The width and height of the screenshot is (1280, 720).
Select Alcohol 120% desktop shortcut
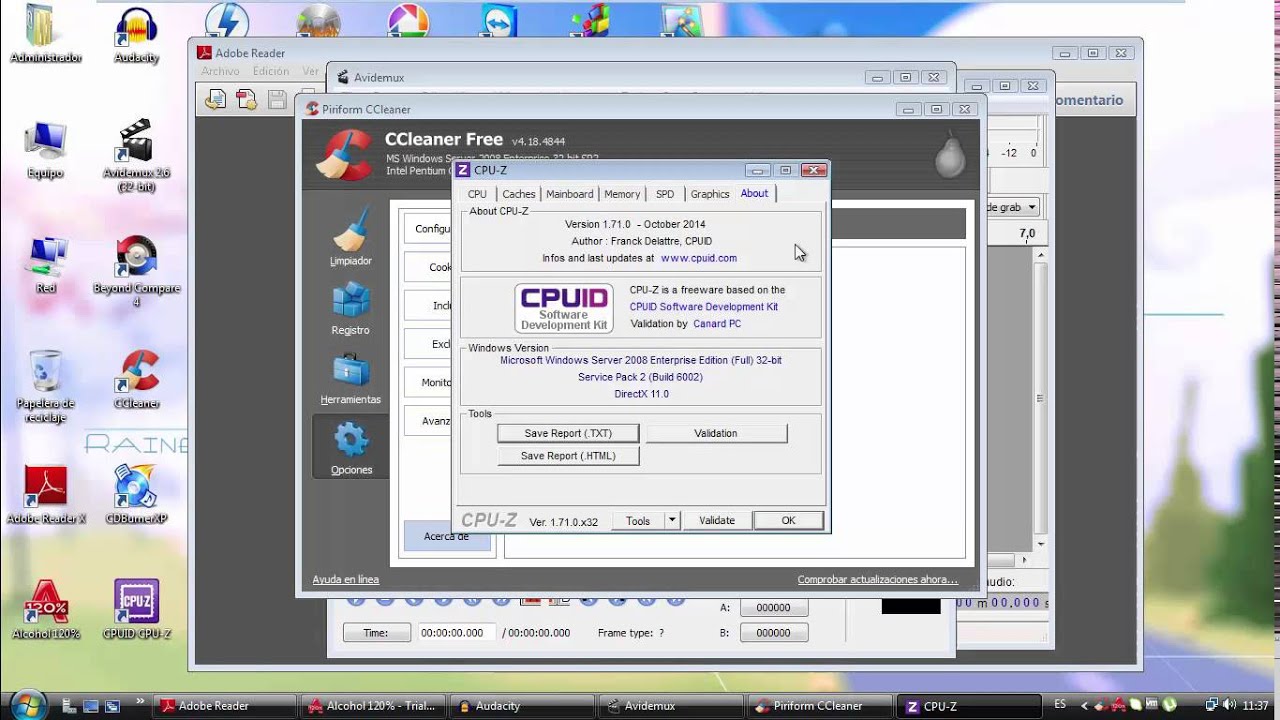(x=46, y=610)
